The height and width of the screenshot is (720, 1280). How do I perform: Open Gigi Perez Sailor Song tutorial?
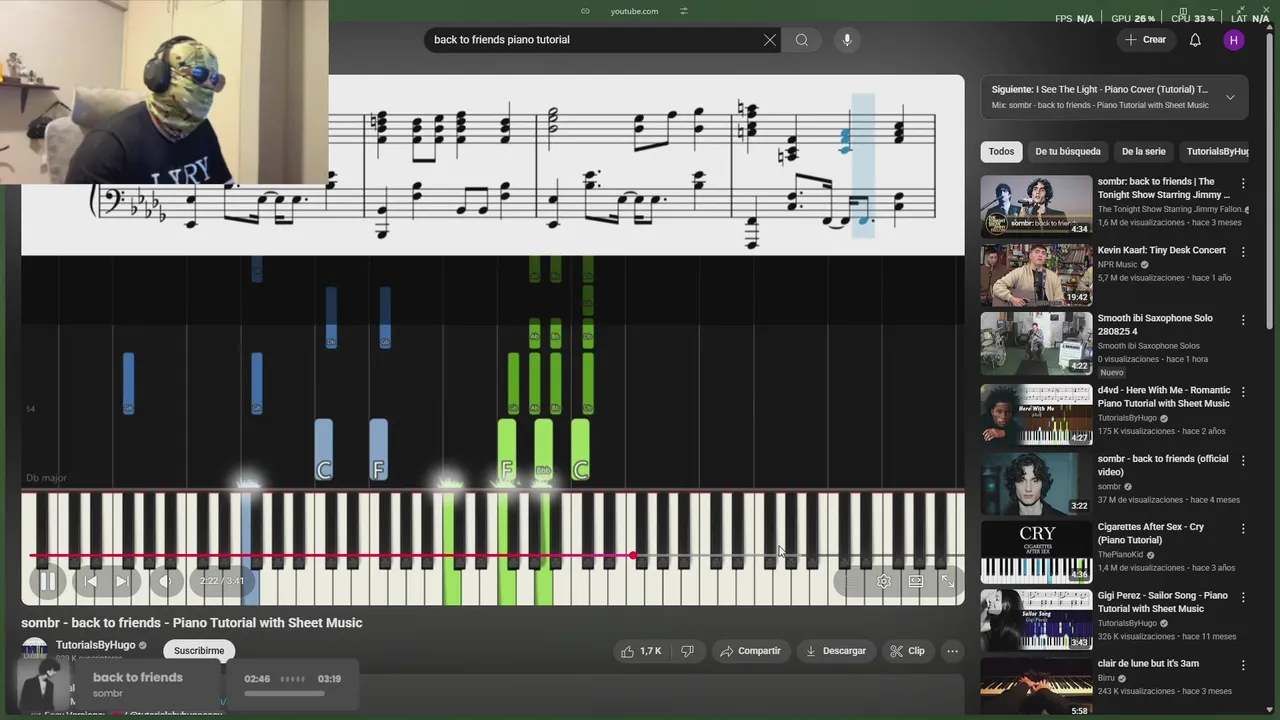(1036, 620)
